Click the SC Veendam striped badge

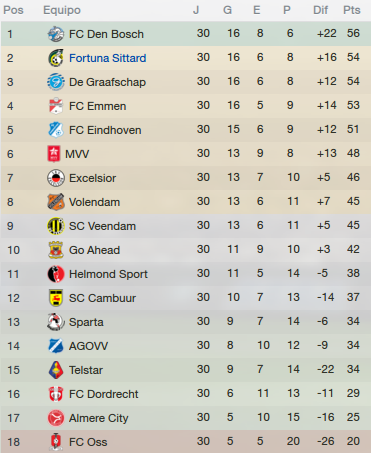56,226
